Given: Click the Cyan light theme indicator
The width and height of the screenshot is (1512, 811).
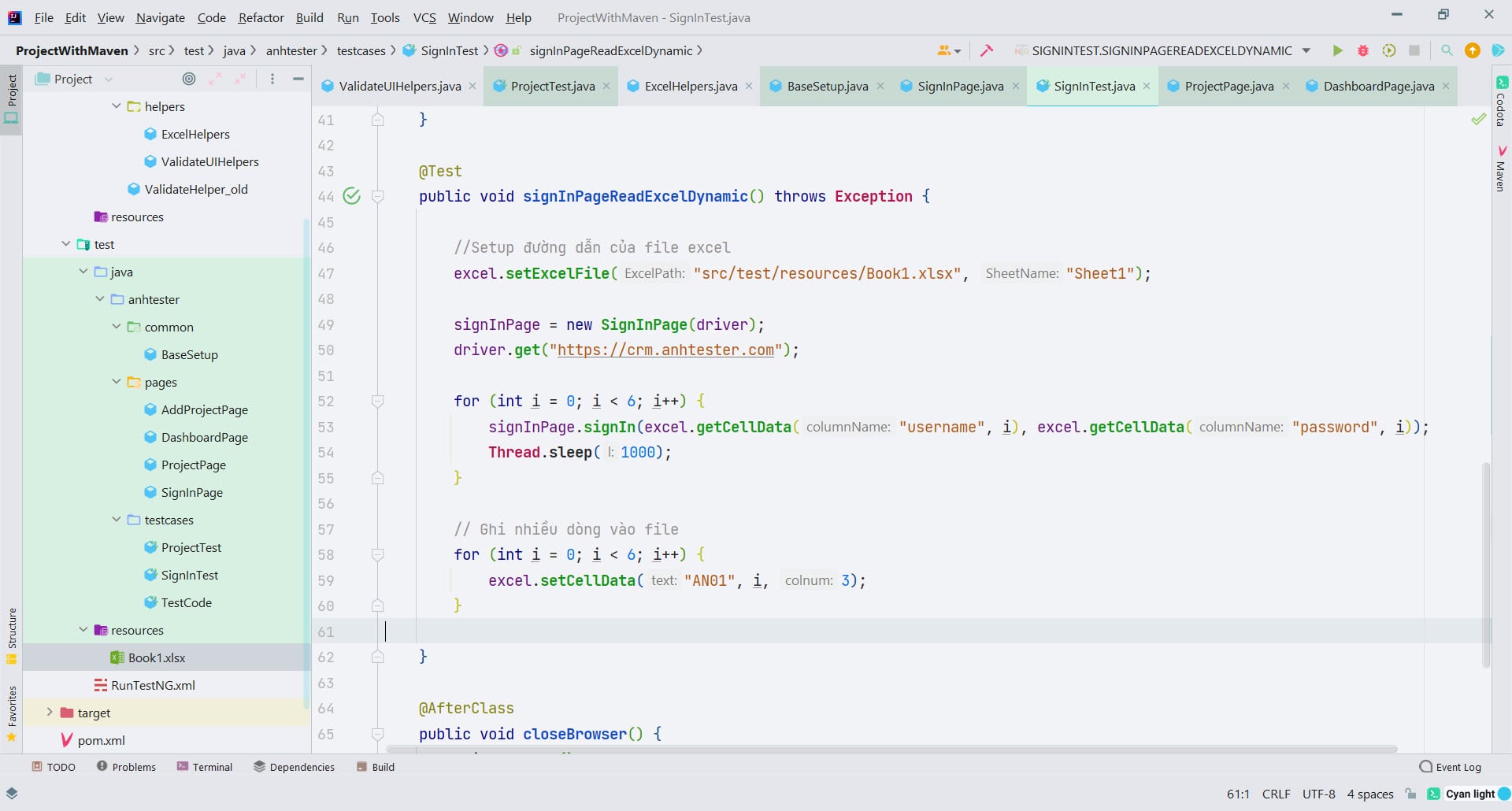Looking at the screenshot, I should pyautogui.click(x=1469, y=794).
